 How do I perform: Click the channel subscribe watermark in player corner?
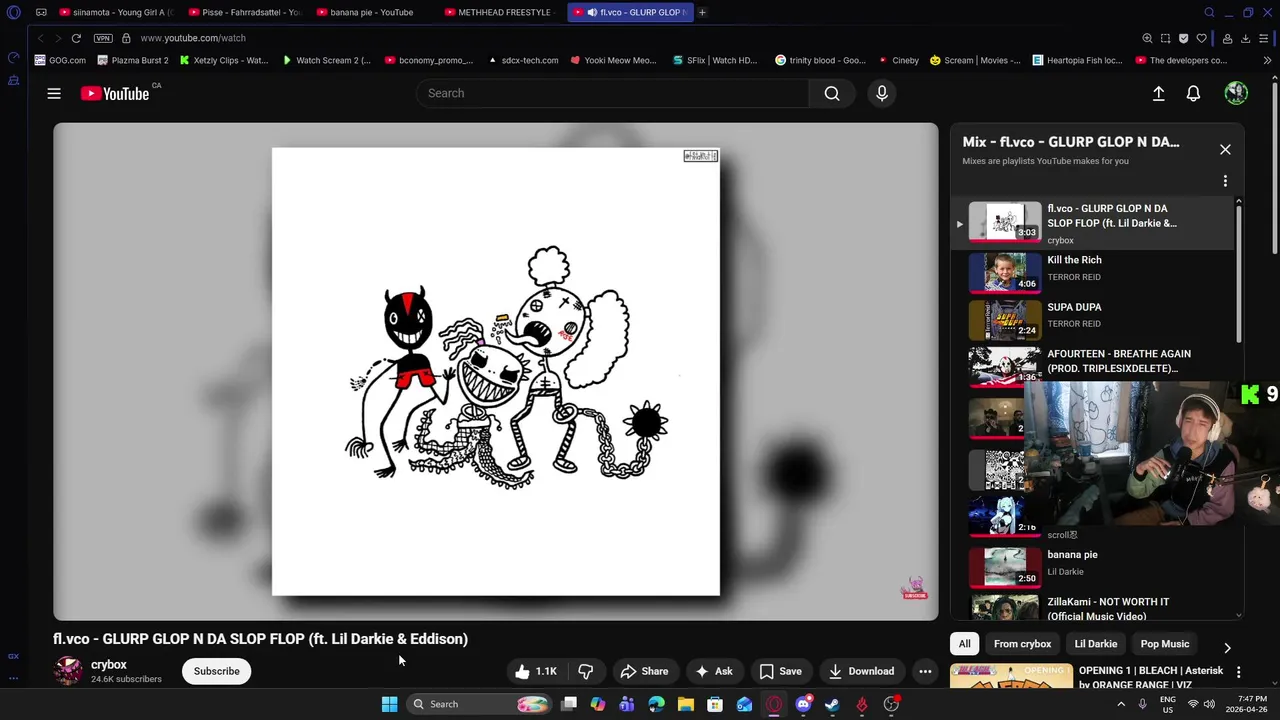coord(914,589)
